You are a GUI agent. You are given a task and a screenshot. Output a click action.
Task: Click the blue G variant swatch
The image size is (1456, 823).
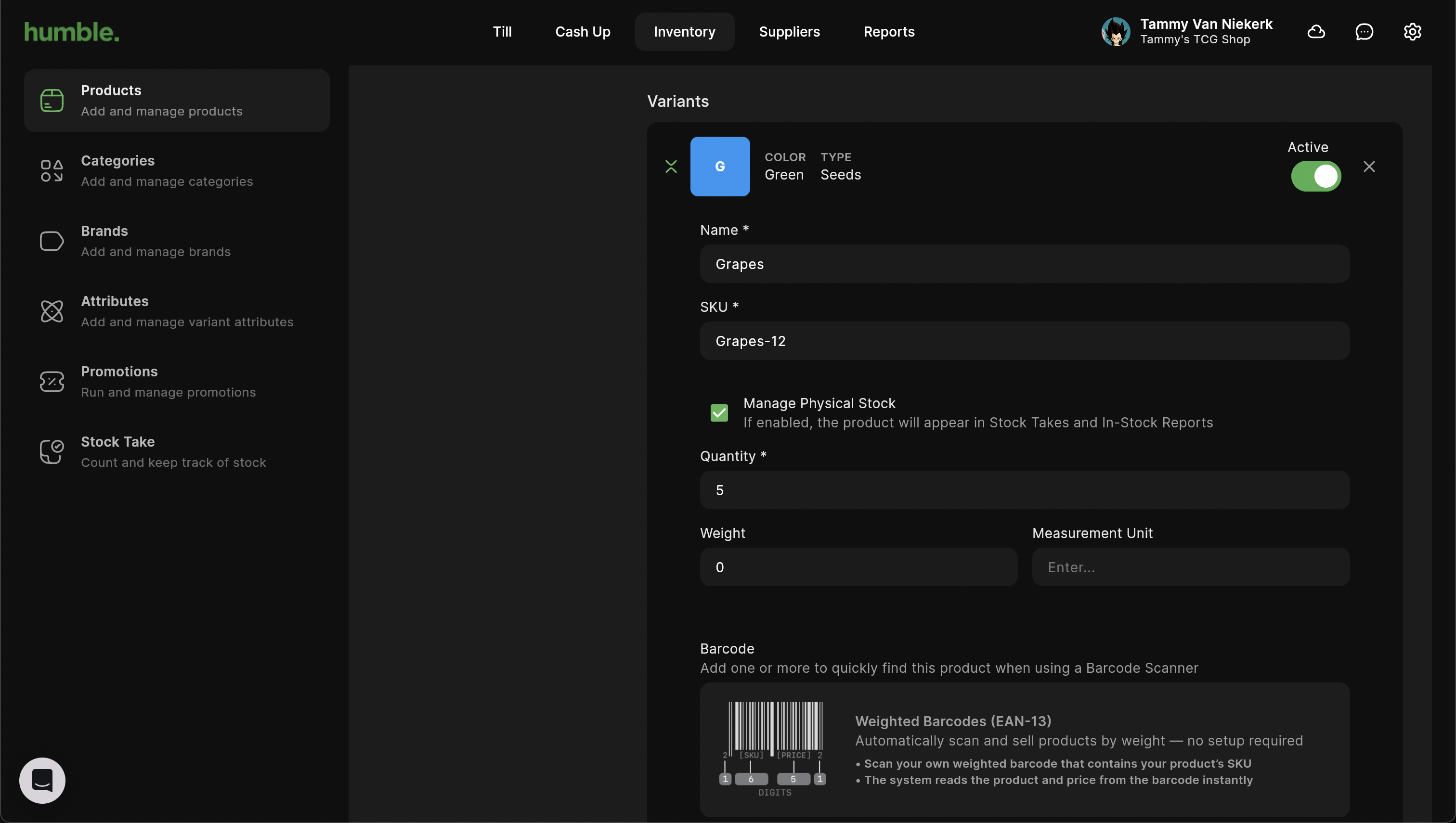(x=719, y=167)
